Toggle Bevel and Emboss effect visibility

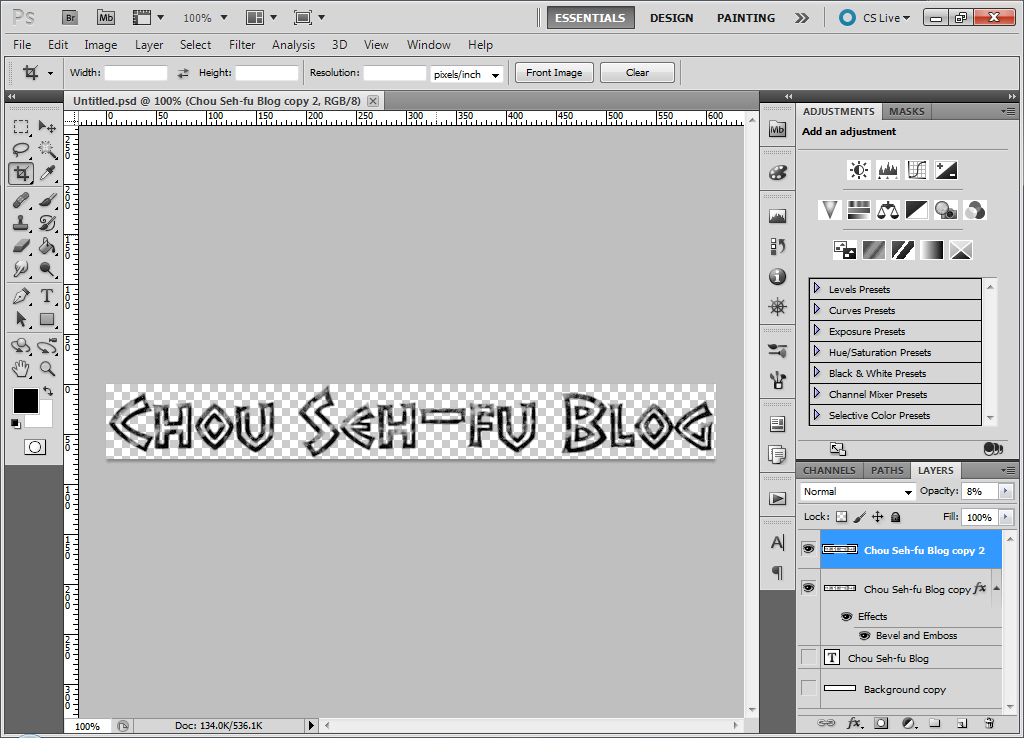point(865,635)
